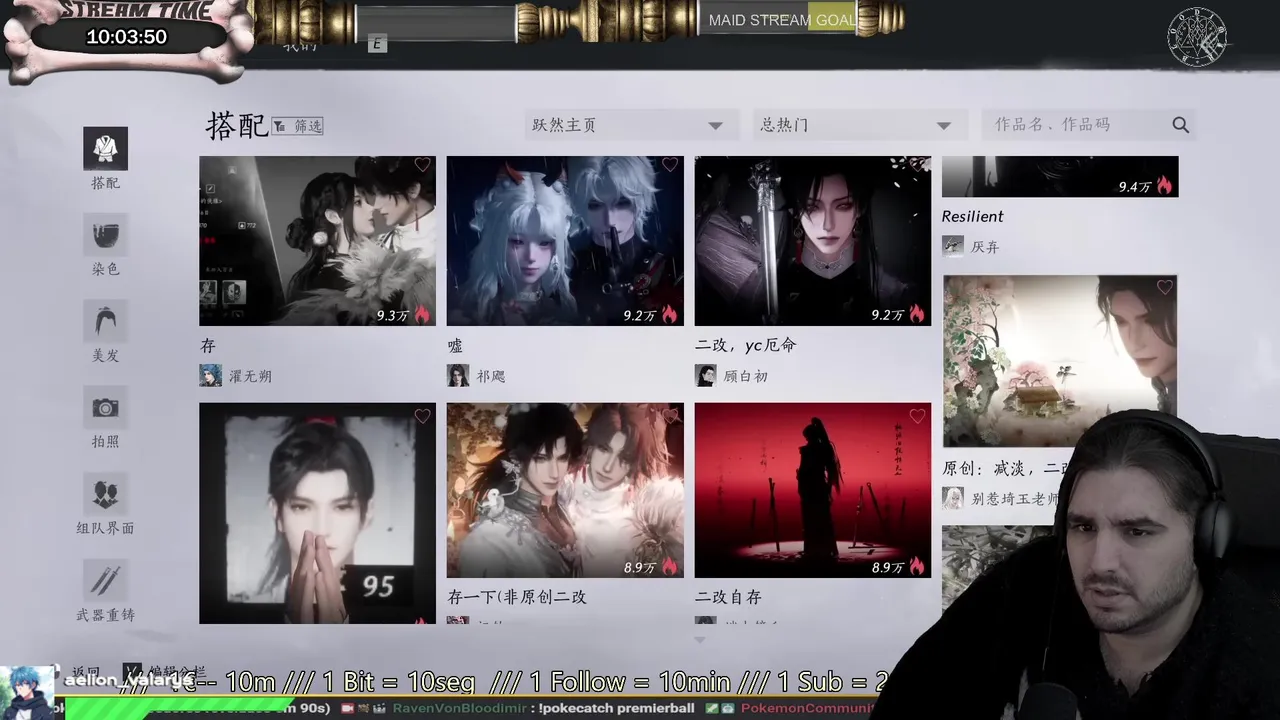Click the 二改自存 title text
1280x720 pixels.
pos(728,597)
